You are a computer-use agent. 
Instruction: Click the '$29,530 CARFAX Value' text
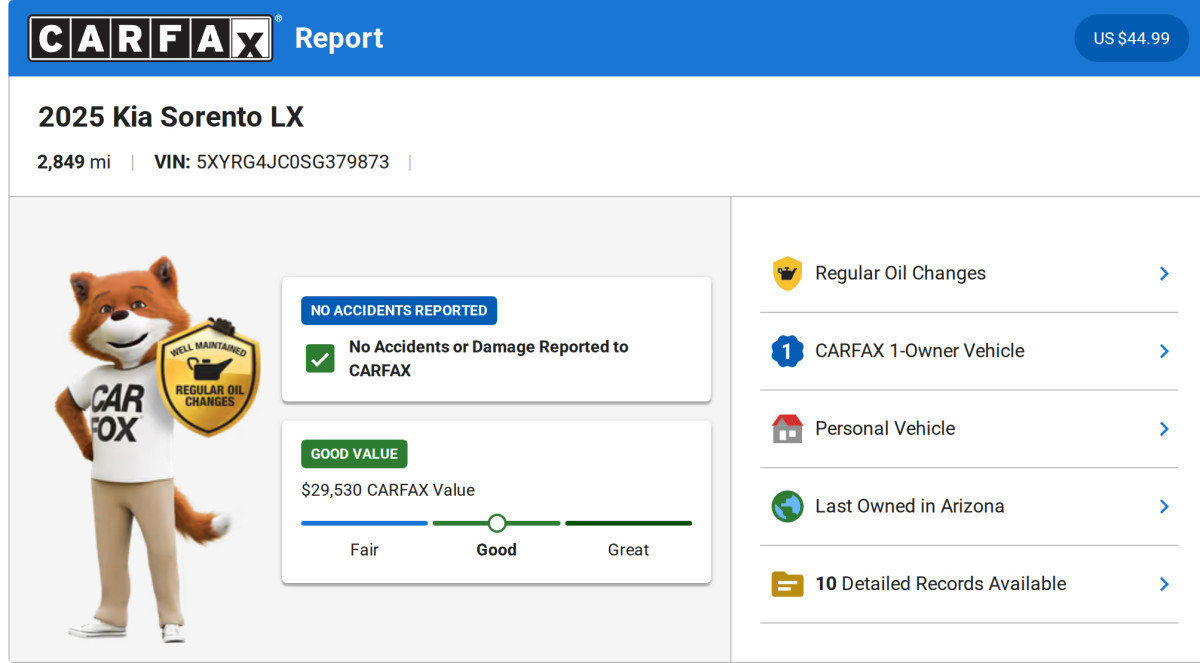[388, 490]
